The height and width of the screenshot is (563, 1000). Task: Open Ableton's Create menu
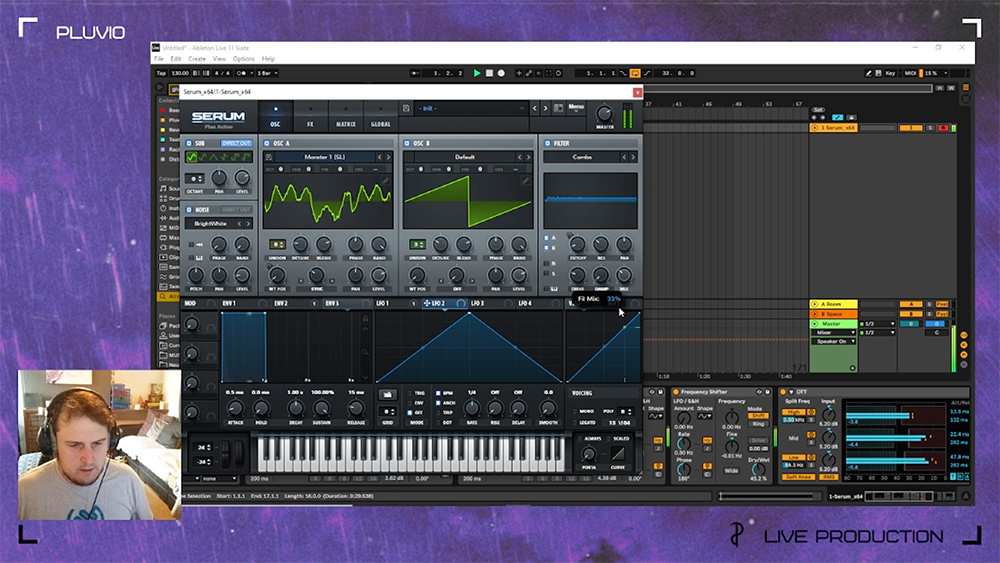pyautogui.click(x=196, y=59)
